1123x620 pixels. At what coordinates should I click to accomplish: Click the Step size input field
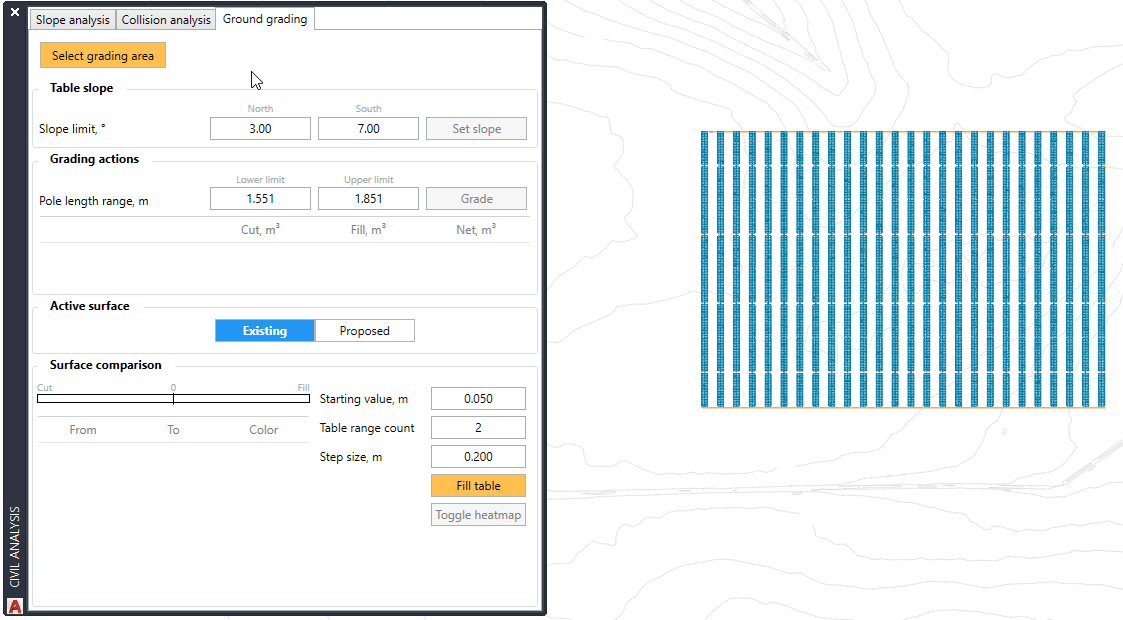click(x=478, y=457)
